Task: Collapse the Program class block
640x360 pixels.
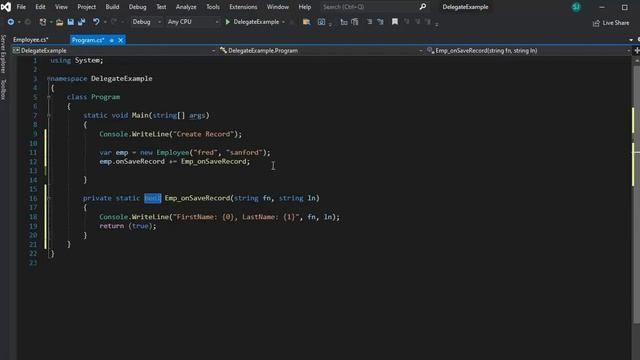Action: coord(49,97)
